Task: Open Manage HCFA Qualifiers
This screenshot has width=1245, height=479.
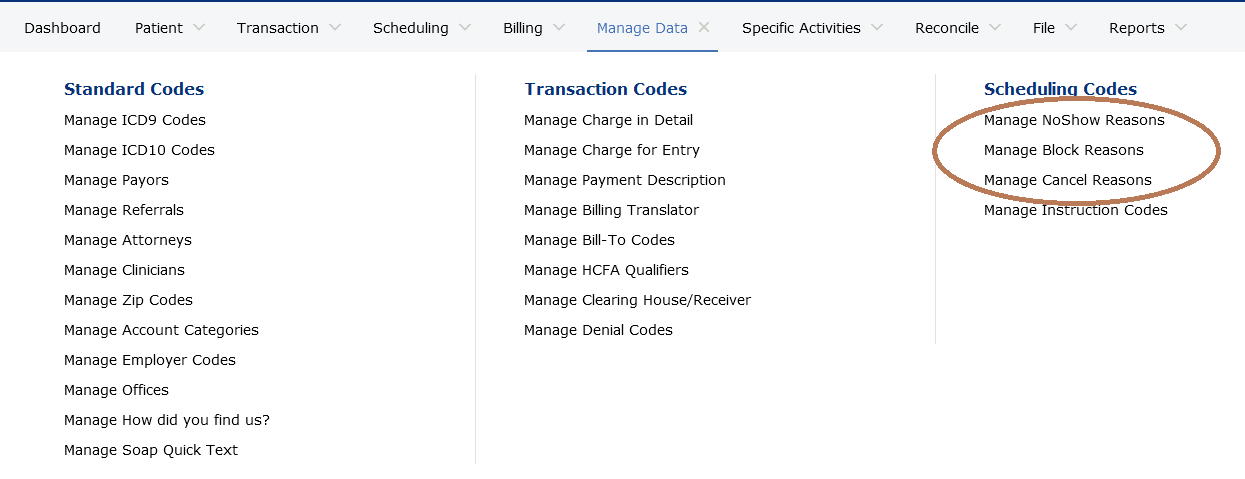Action: (606, 270)
